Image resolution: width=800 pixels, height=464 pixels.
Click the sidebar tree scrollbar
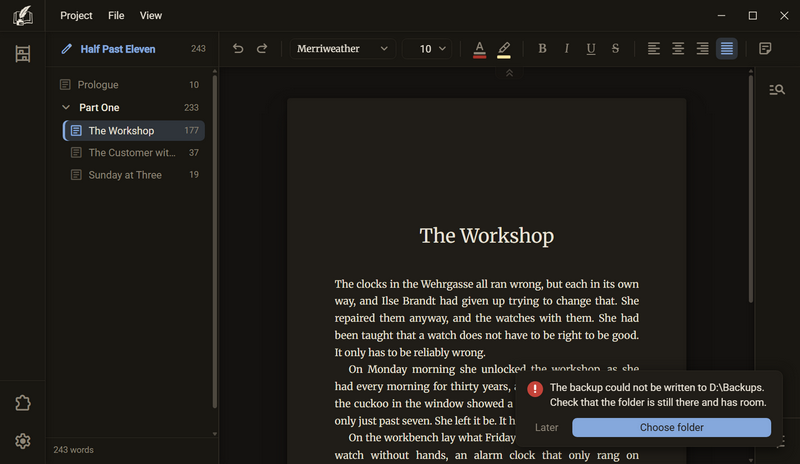point(214,242)
